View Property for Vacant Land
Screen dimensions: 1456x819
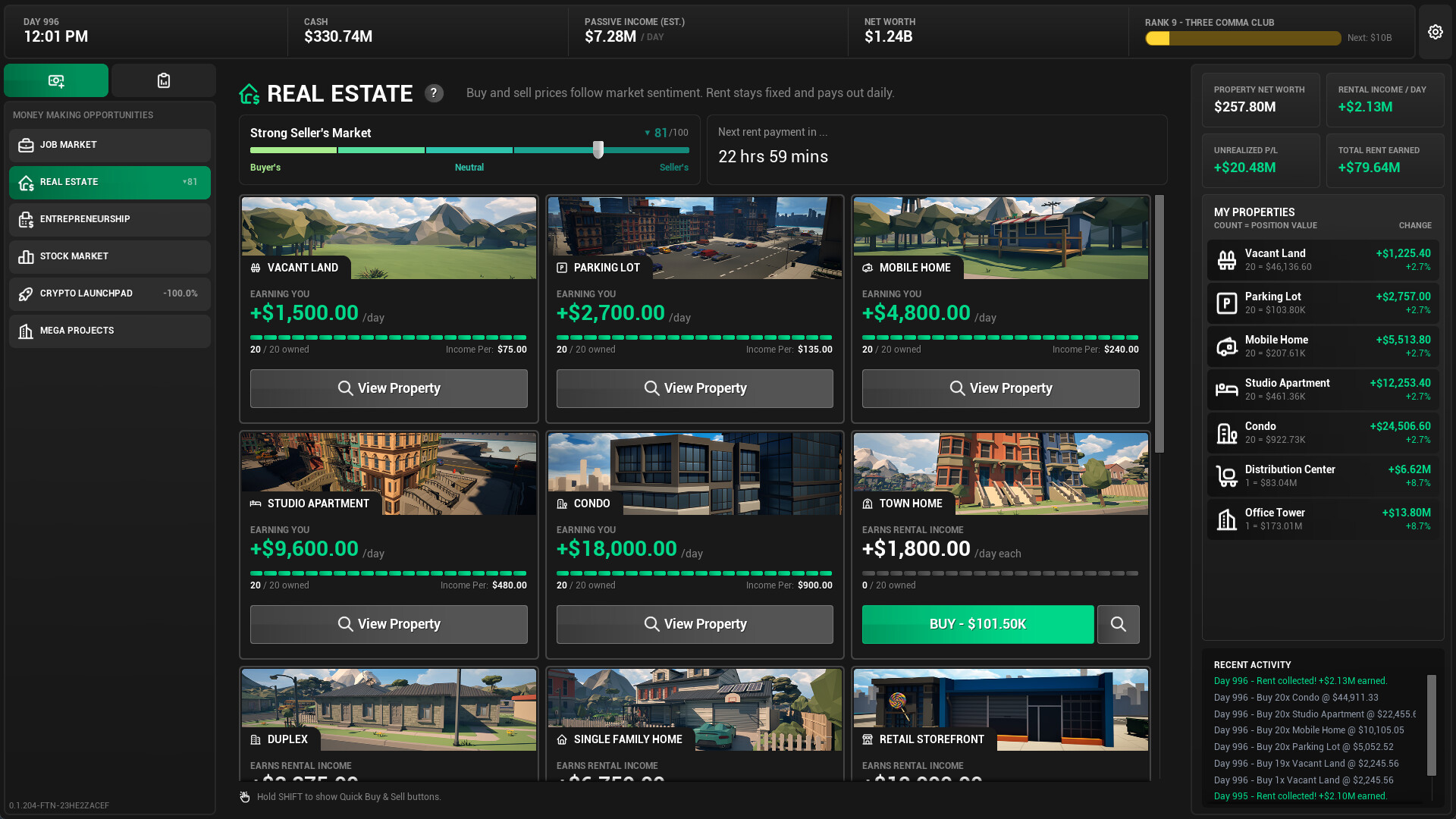point(389,388)
